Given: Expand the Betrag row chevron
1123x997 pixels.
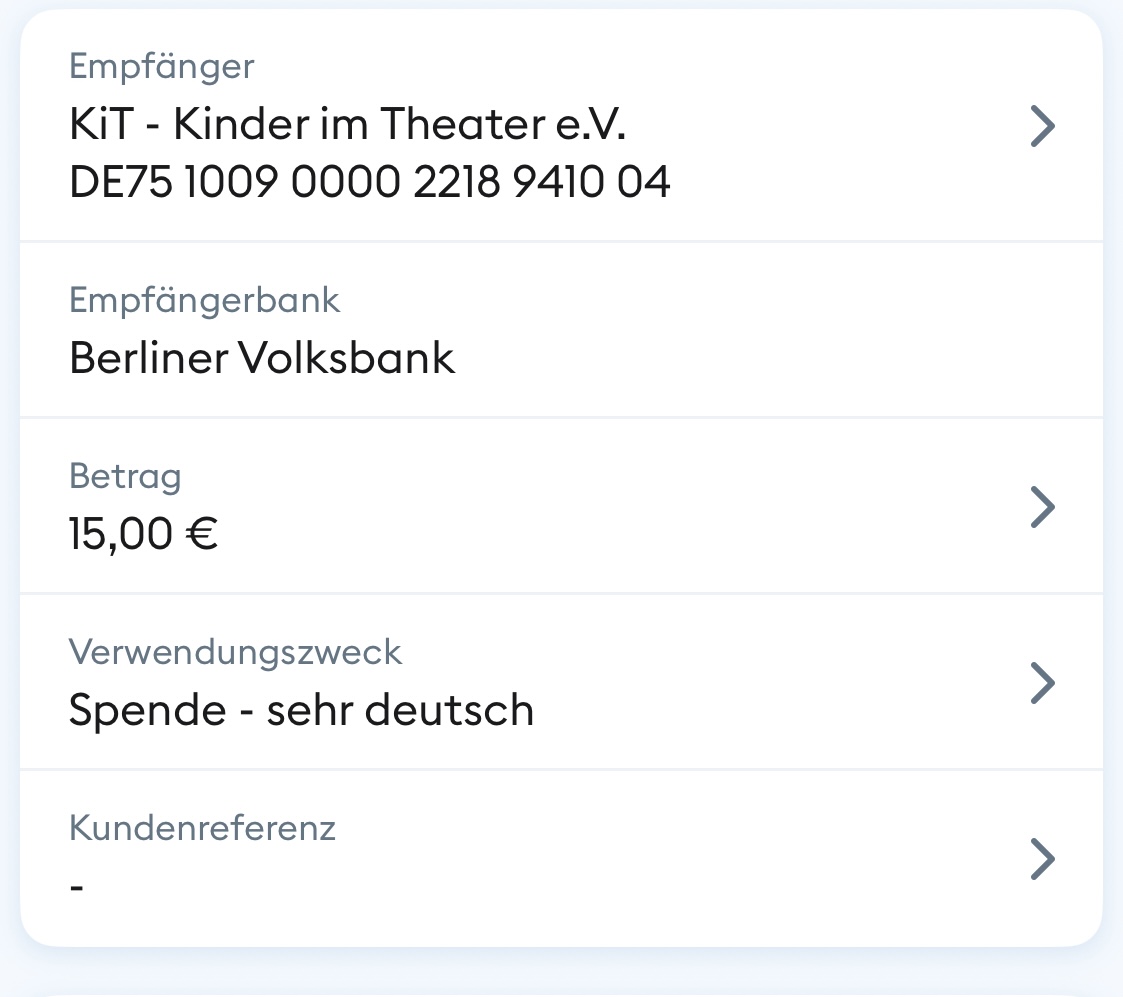Looking at the screenshot, I should 1042,507.
